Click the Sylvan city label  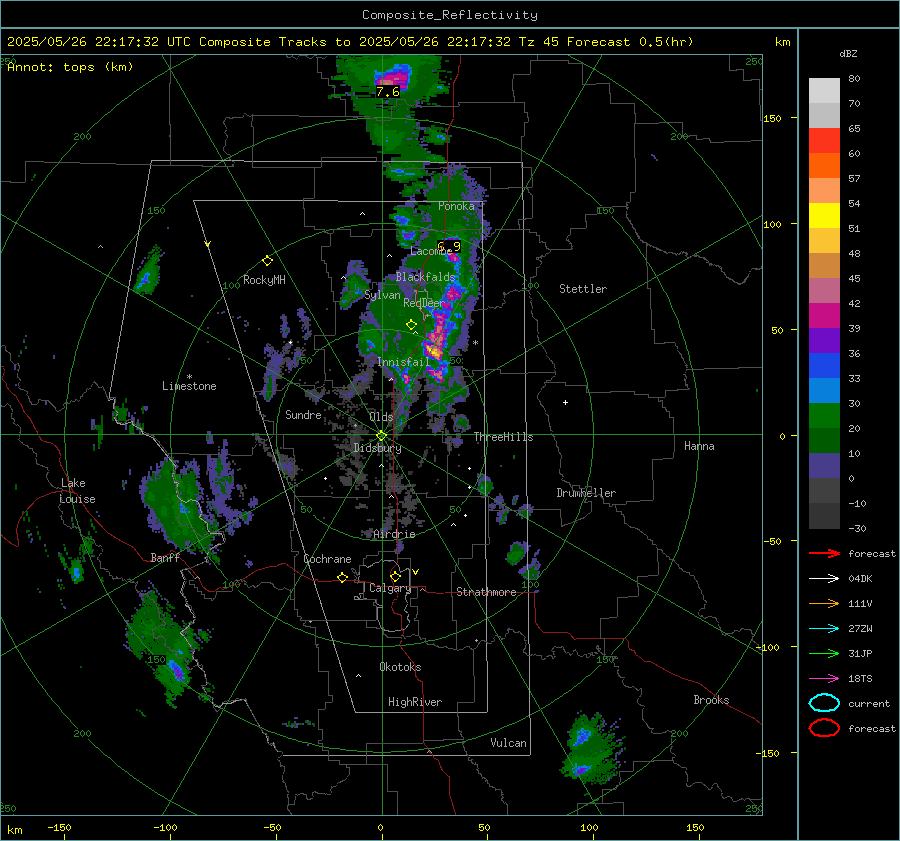[x=382, y=295]
